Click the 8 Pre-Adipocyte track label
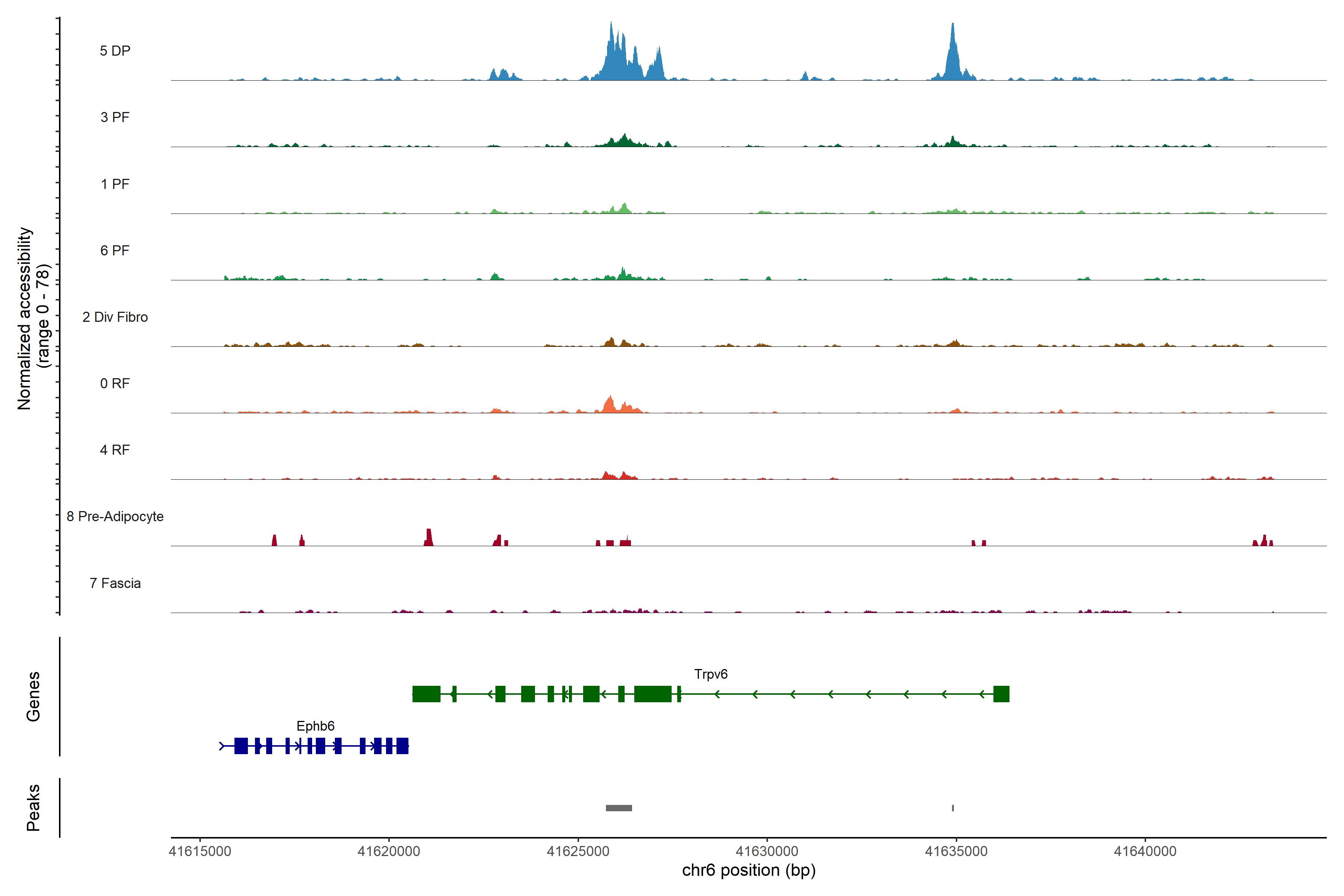 click(x=115, y=517)
